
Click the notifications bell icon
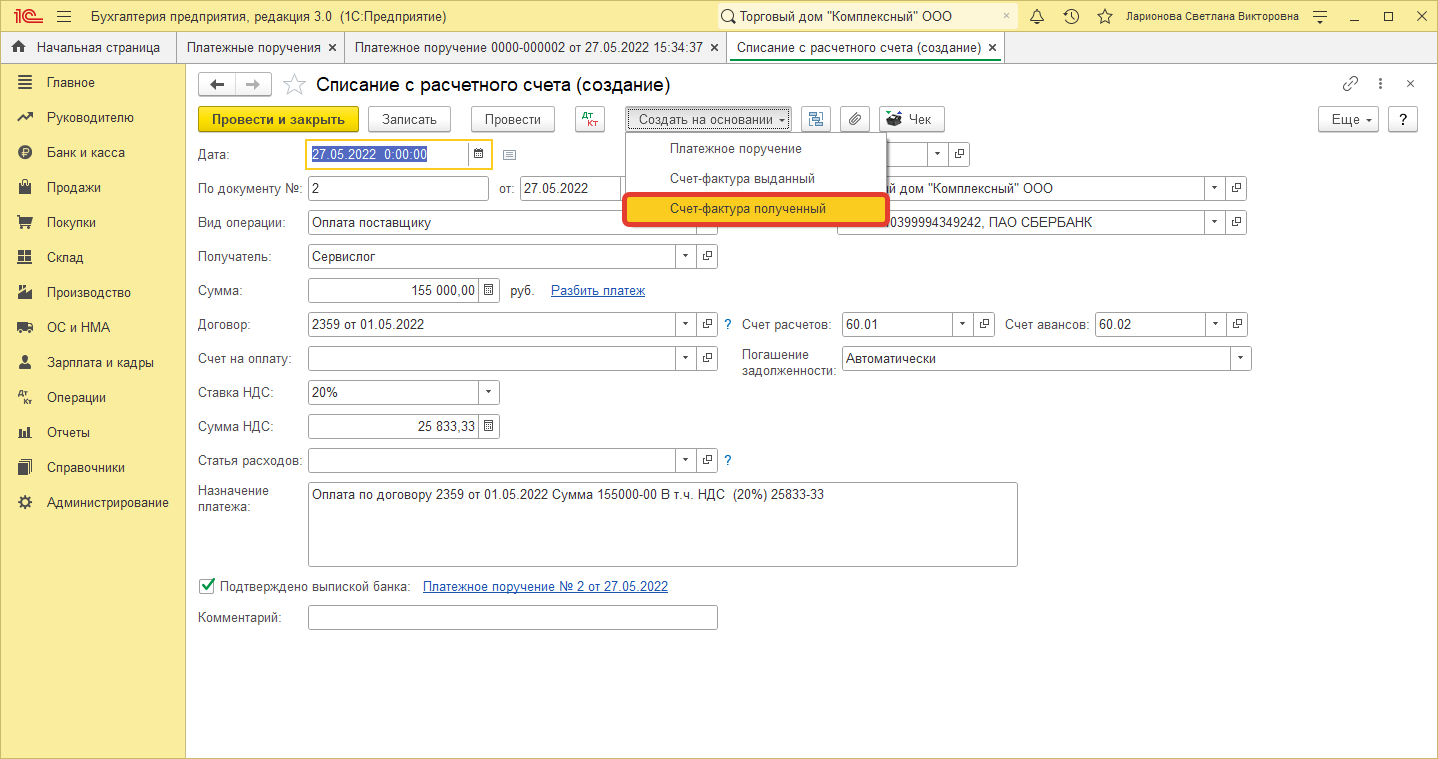(1037, 17)
